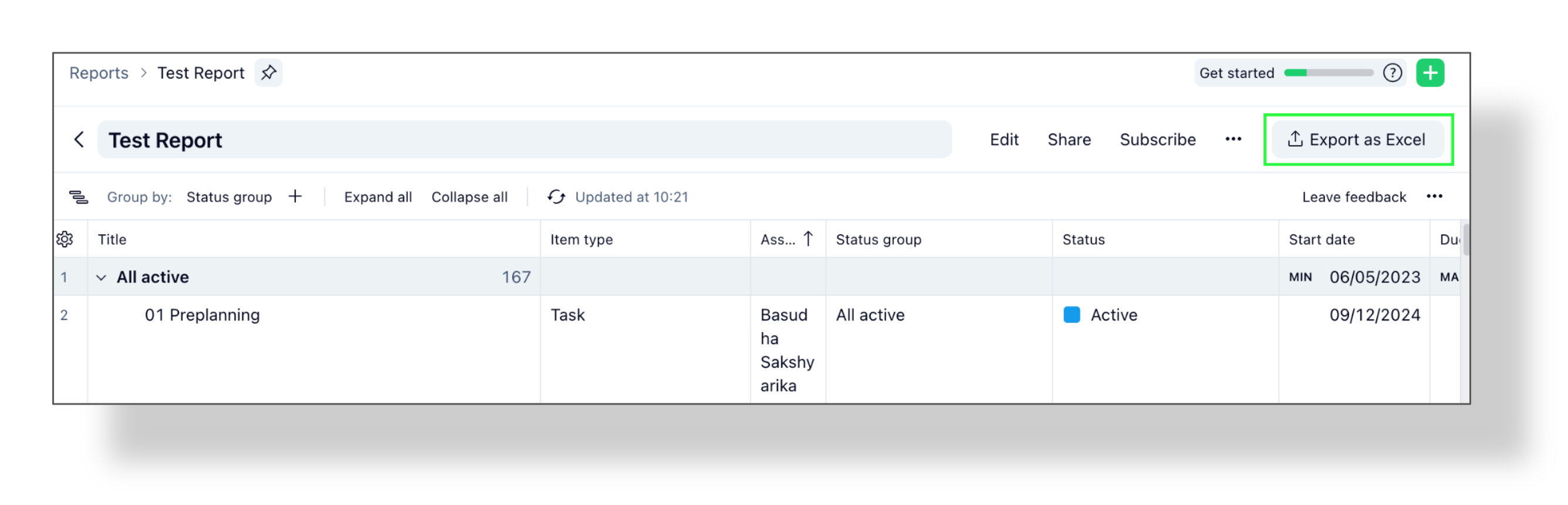Screen dimensions: 1568x505
Task: Collapse the All active group row
Action: point(102,278)
